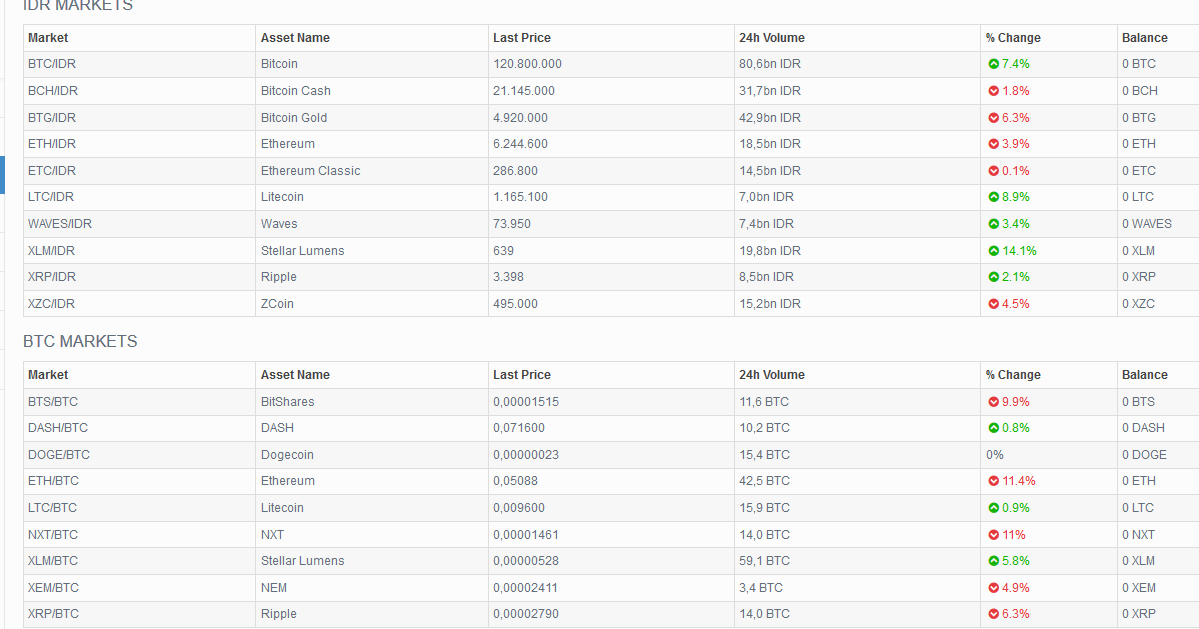Click the red down-arrow icon in ETC/IDR row
This screenshot has height=629, width=1199.
coord(993,170)
